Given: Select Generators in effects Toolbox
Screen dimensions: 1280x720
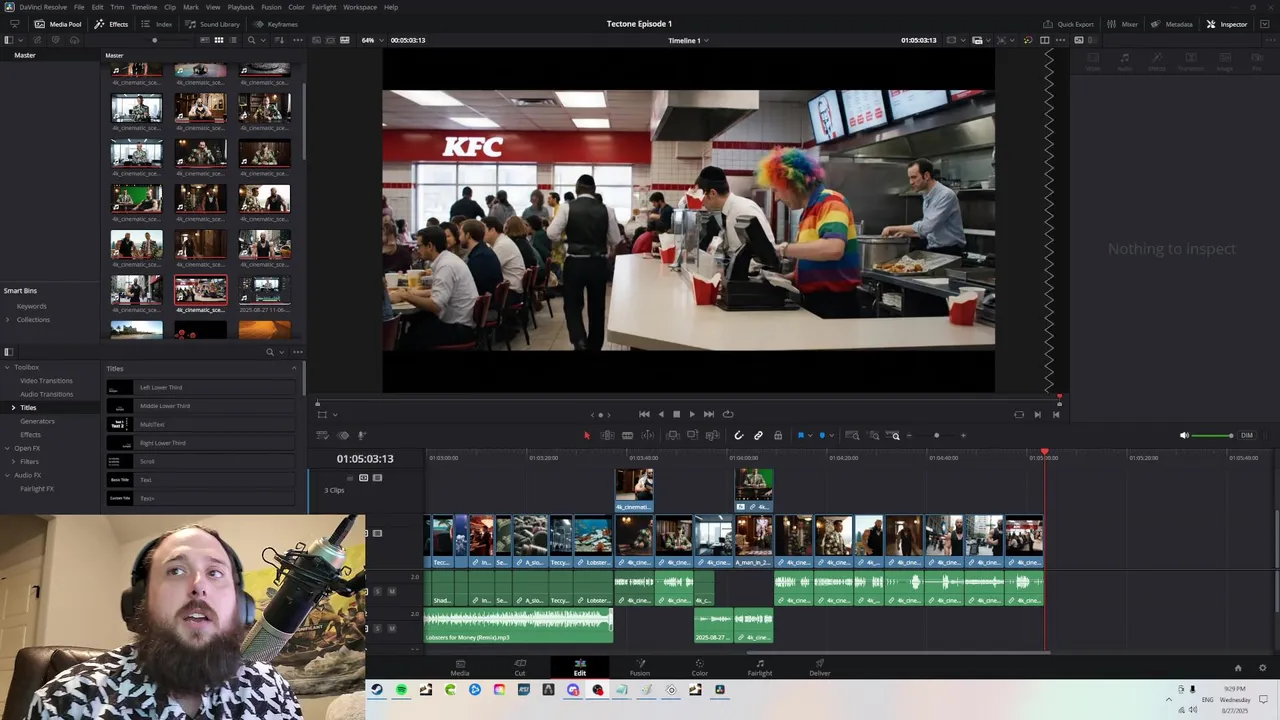Looking at the screenshot, I should (37, 421).
